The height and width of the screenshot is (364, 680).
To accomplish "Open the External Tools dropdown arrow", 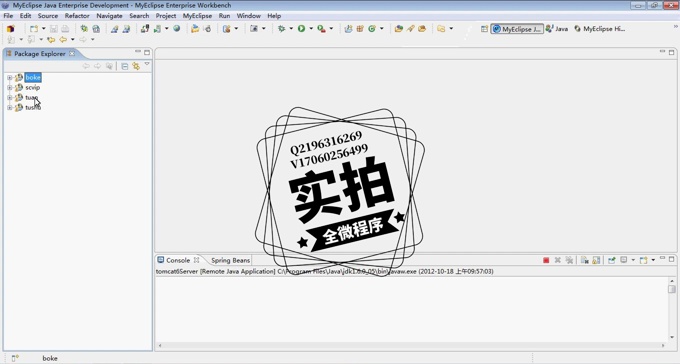I will 331,29.
